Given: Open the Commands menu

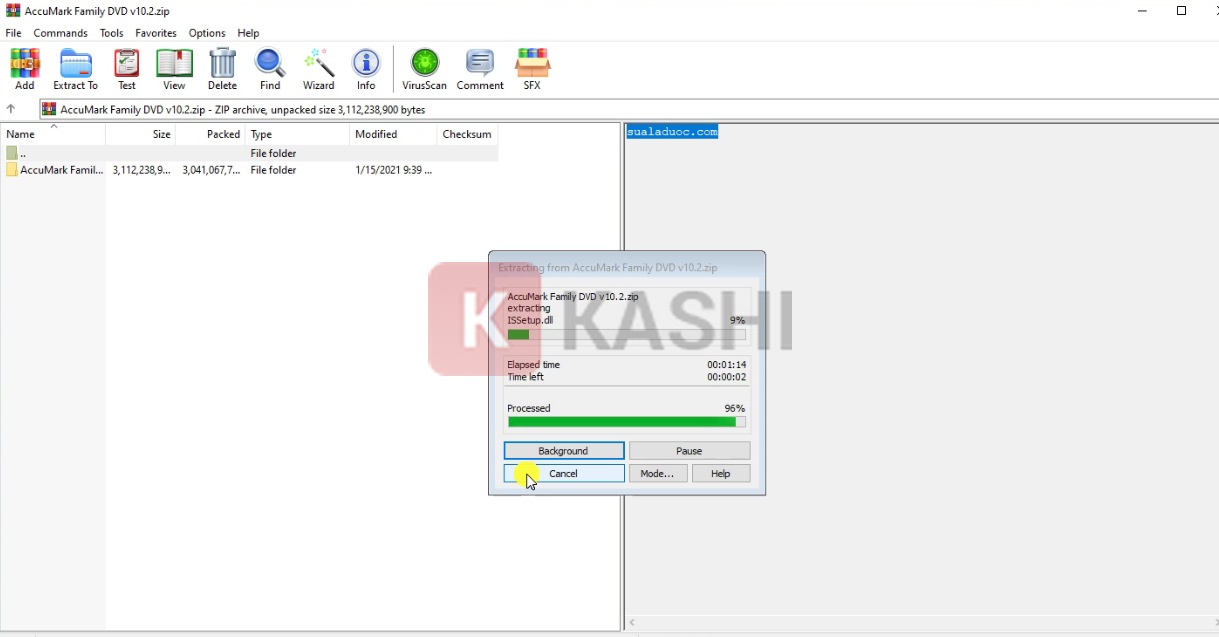Looking at the screenshot, I should click(60, 33).
